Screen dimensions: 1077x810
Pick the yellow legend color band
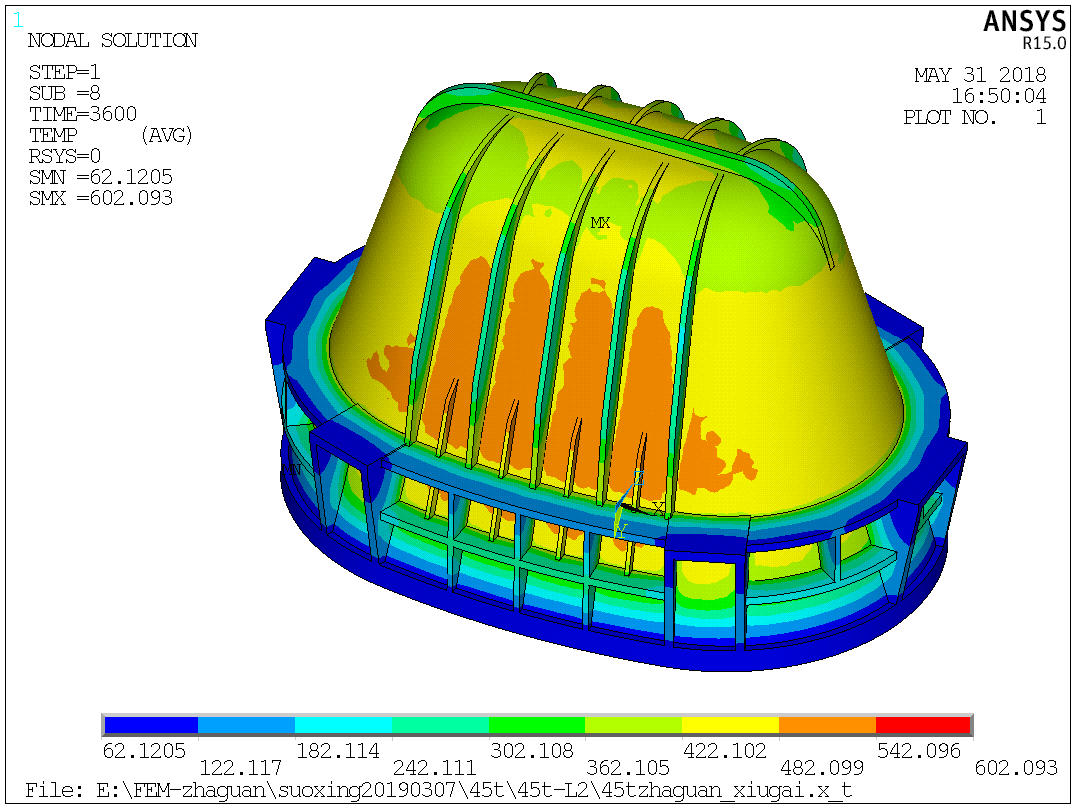tap(730, 725)
